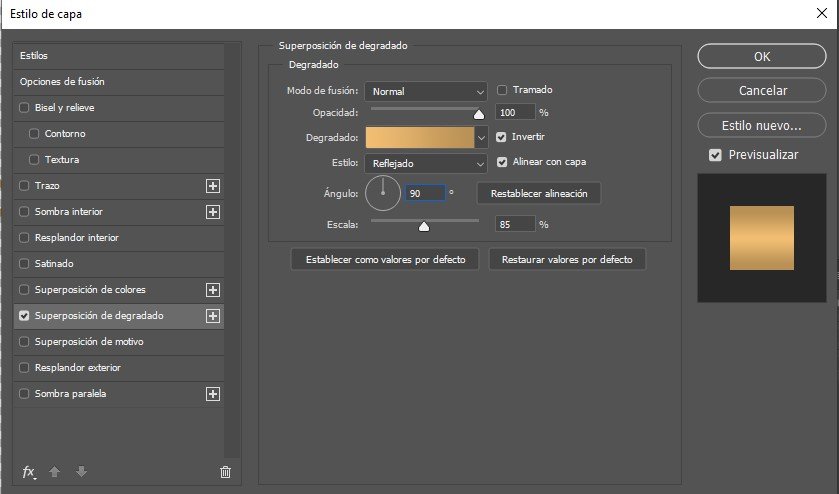Select the Resplandor exterior style entry
The image size is (839, 494).
(x=76, y=368)
